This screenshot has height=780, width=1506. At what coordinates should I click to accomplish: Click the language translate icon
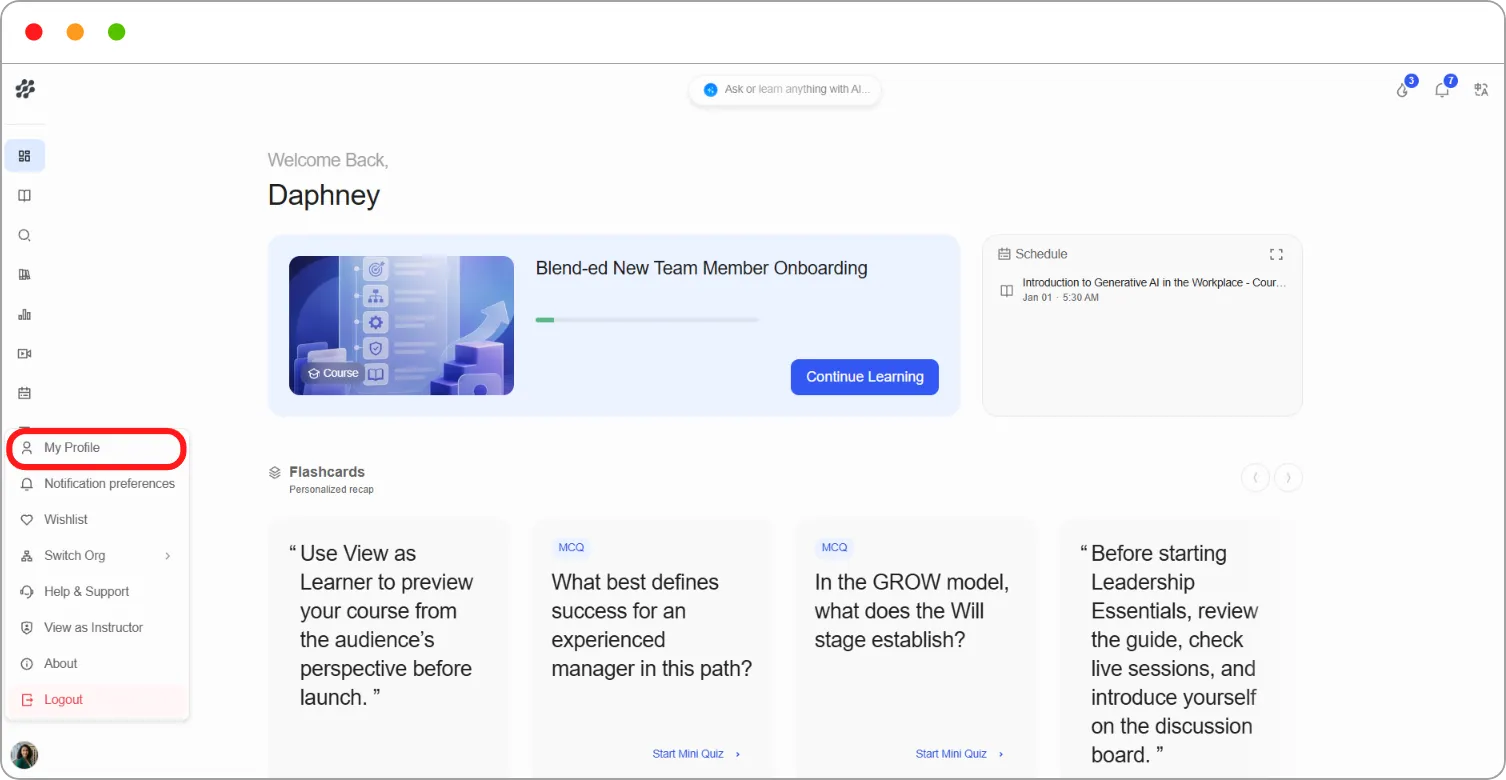[x=1482, y=89]
